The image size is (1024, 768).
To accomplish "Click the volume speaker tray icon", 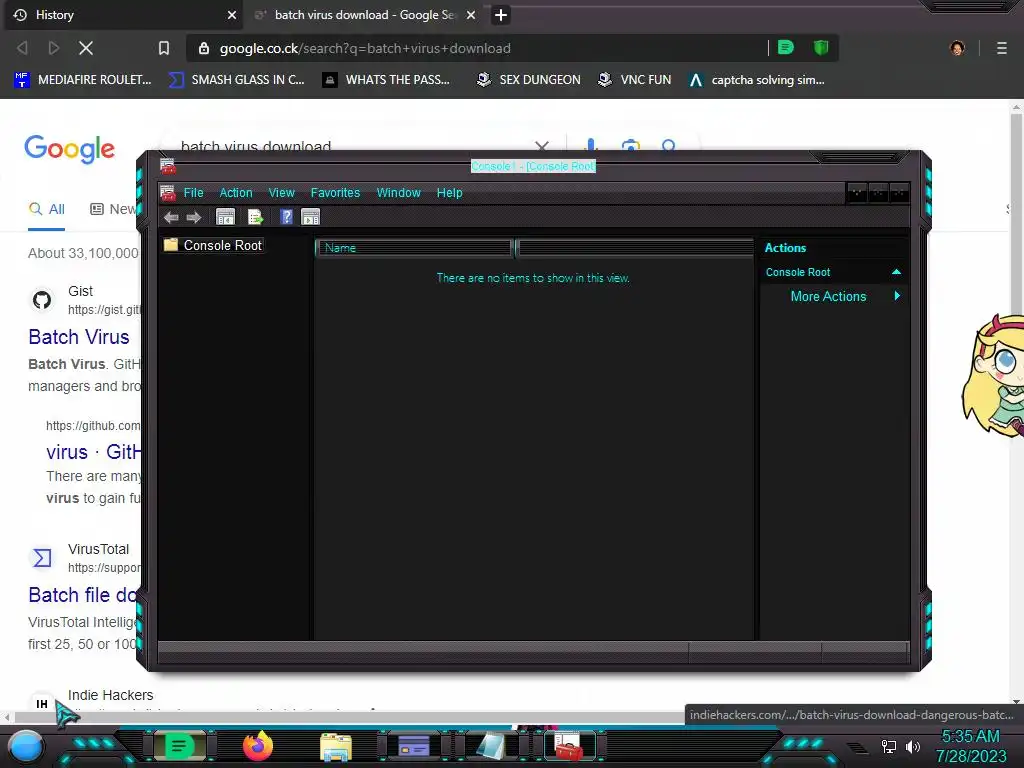I will pyautogui.click(x=913, y=746).
